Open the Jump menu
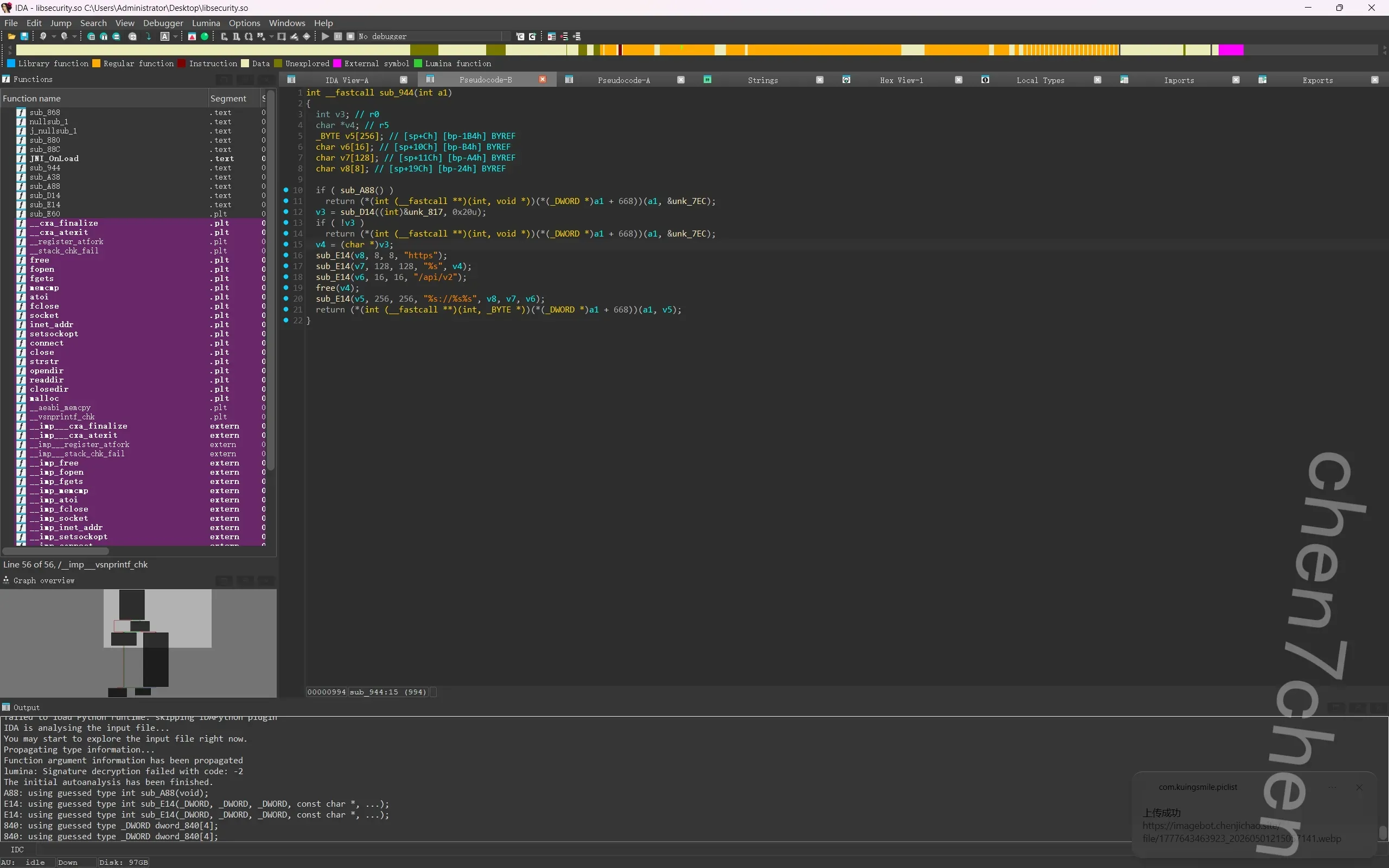 (61, 23)
